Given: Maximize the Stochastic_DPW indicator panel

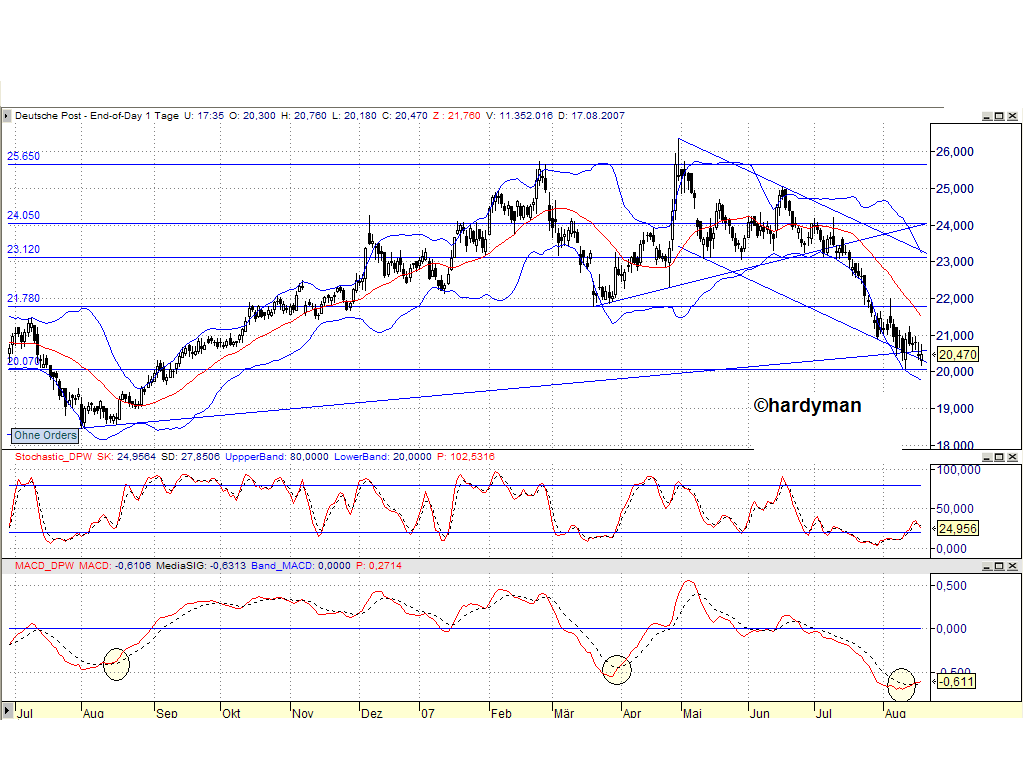Looking at the screenshot, I should 999,456.
